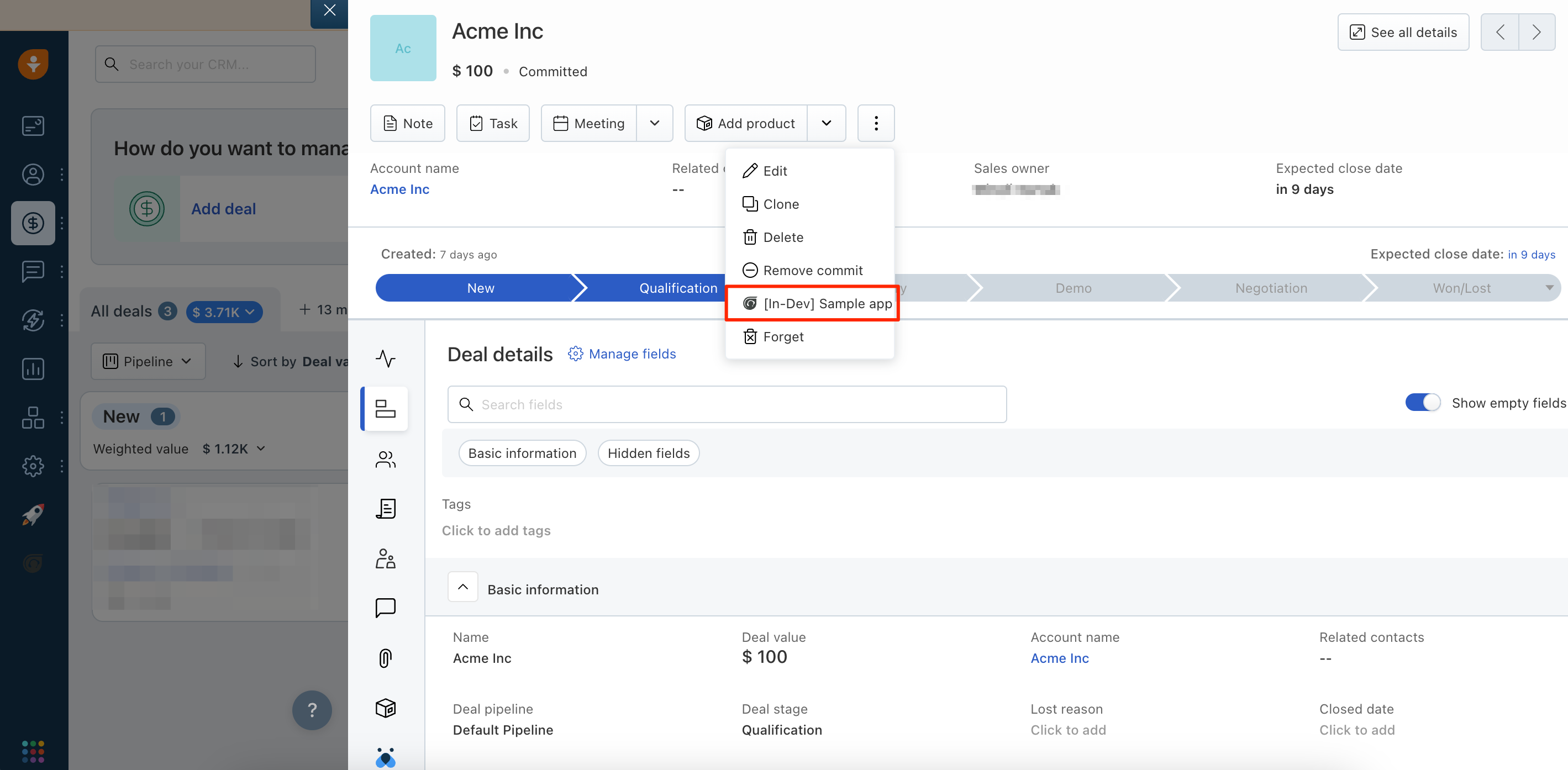This screenshot has width=1568, height=770.
Task: Click Acme Inc link in Basic information
Action: [1059, 658]
